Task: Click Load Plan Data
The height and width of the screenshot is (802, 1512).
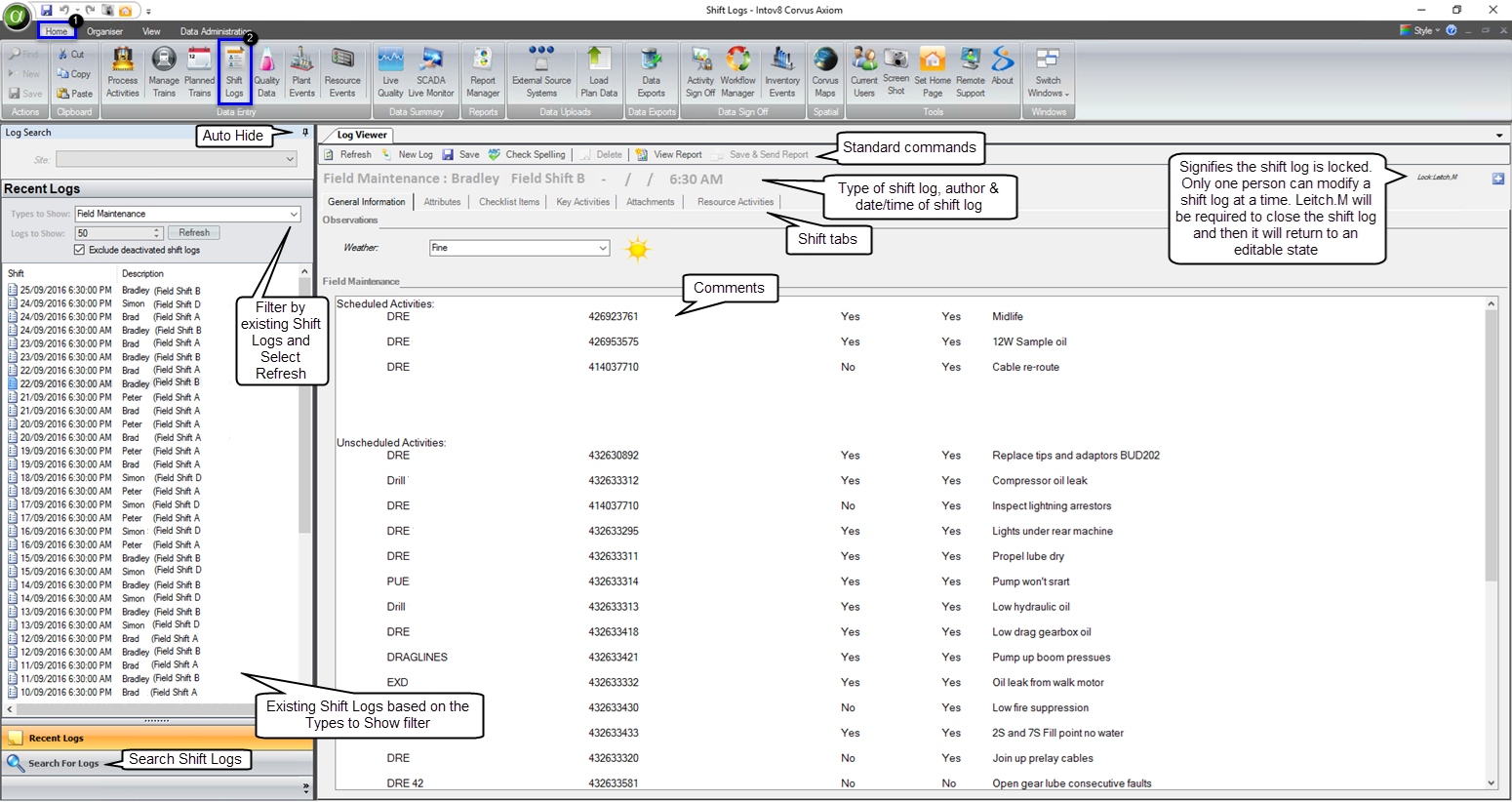Action: [x=599, y=72]
